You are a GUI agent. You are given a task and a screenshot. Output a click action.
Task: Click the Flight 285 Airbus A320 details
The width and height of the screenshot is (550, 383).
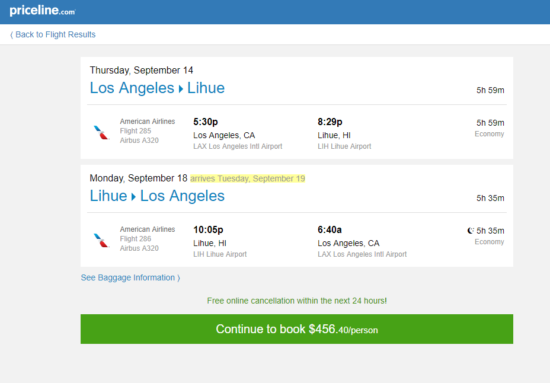click(x=139, y=136)
